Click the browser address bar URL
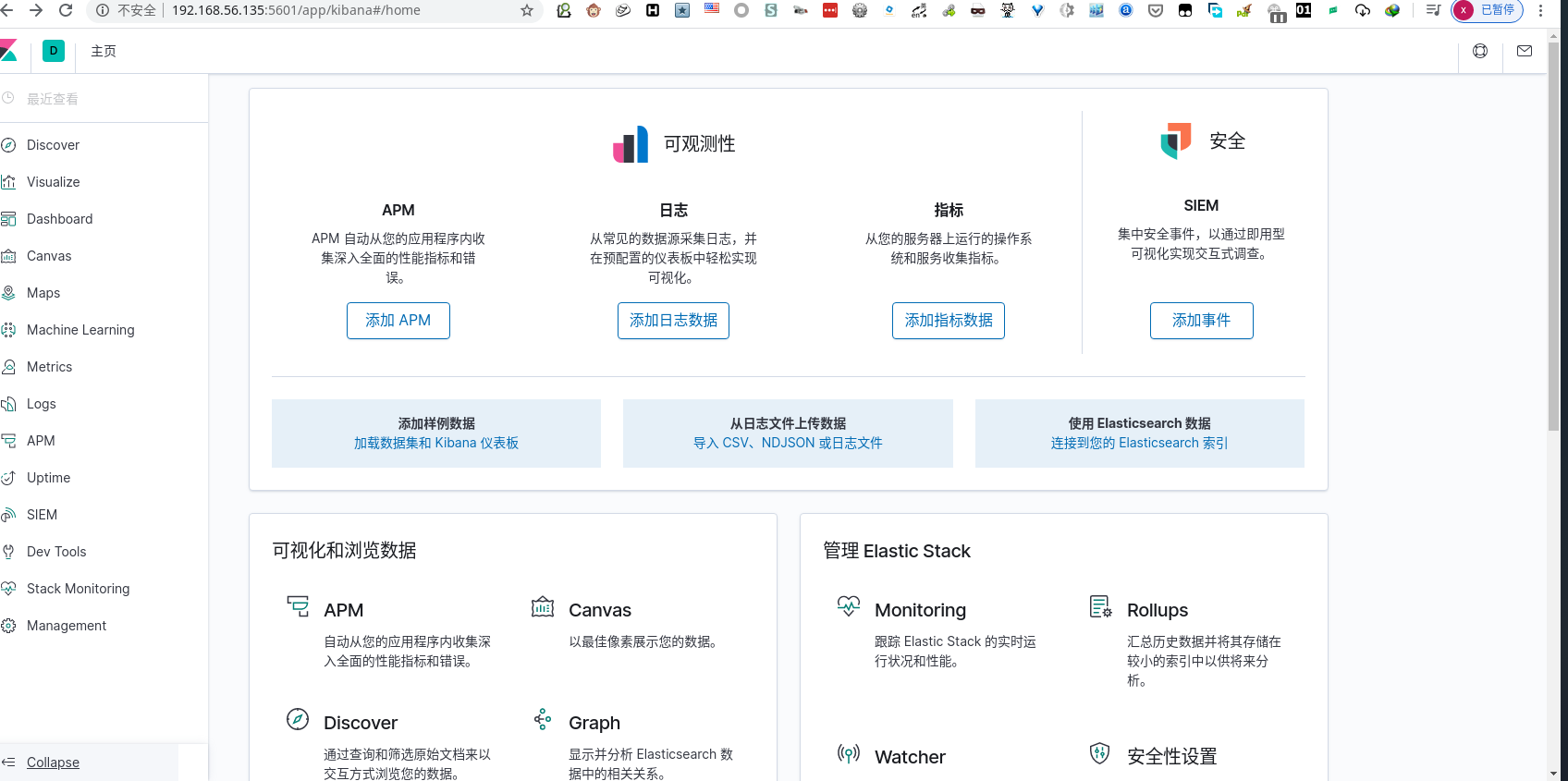Screen dimensions: 1568x781 click(296, 10)
